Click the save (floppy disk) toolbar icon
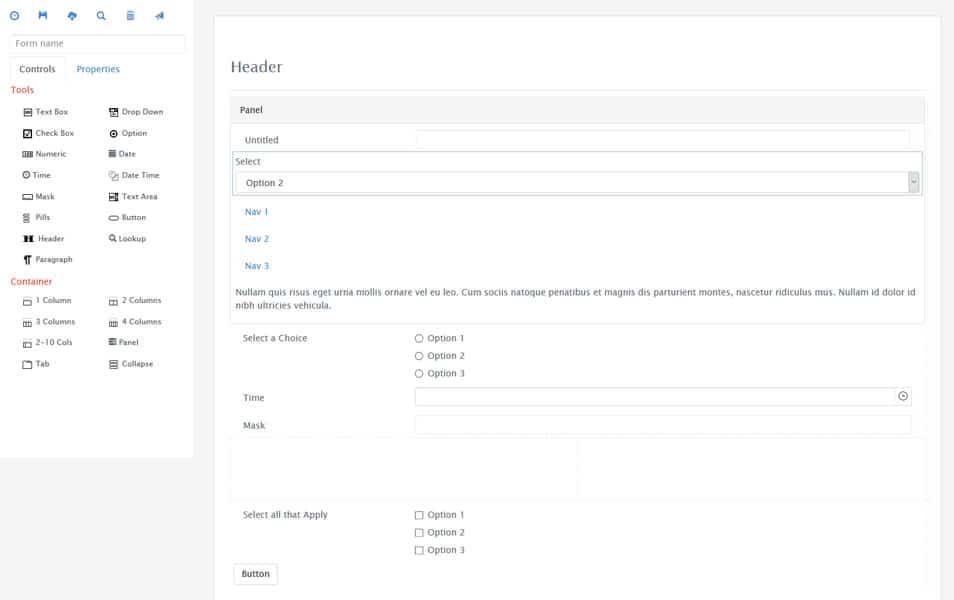 pyautogui.click(x=43, y=16)
